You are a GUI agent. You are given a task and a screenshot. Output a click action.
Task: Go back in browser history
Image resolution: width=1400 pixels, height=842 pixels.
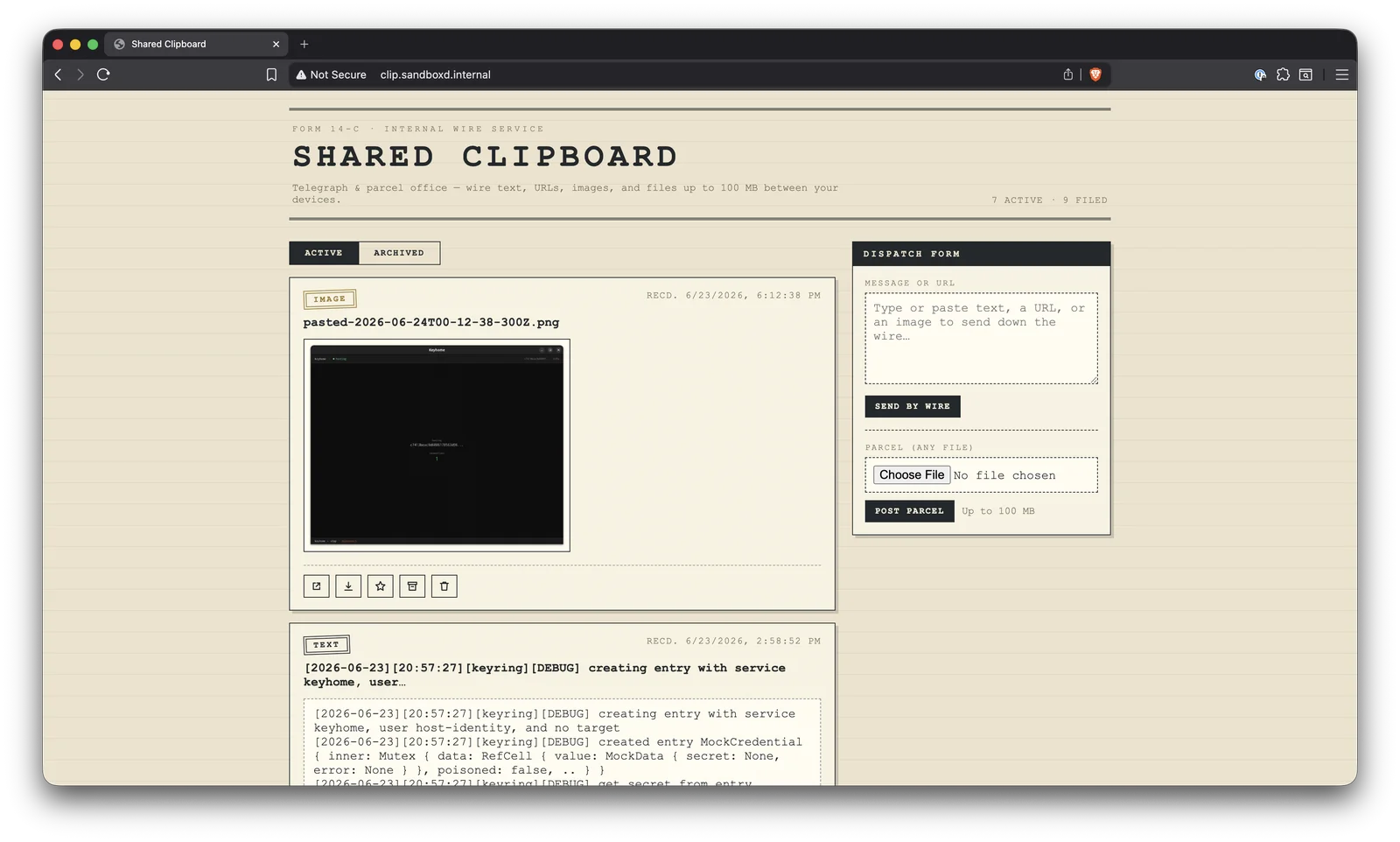58,74
